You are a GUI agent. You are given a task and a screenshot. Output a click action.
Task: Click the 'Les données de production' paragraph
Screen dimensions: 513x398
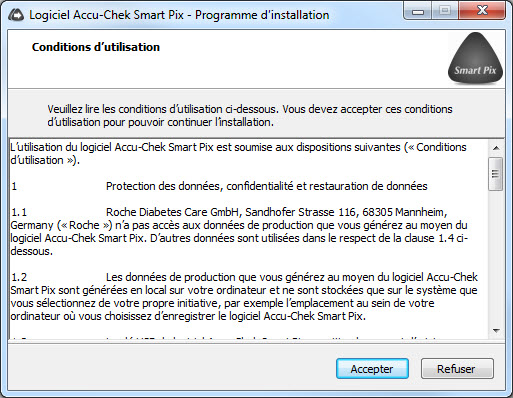coord(244,297)
